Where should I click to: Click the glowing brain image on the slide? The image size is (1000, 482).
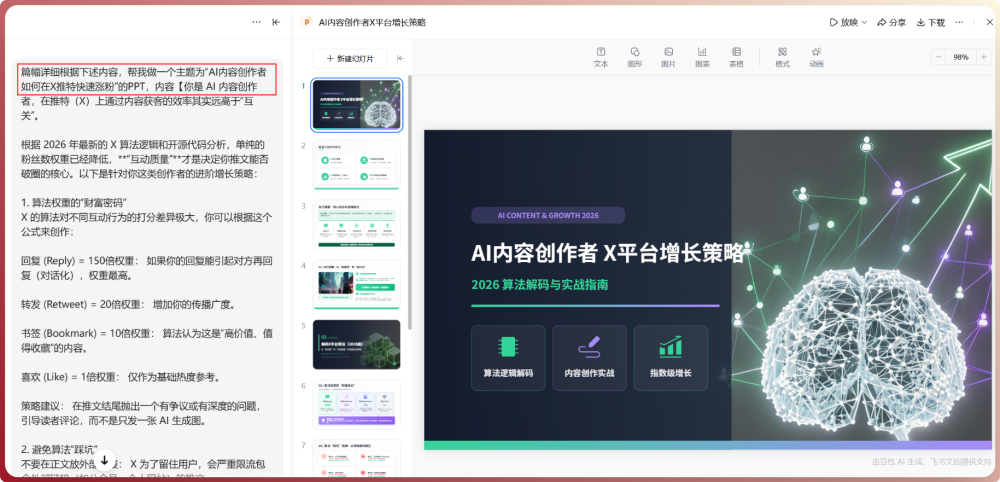click(864, 353)
